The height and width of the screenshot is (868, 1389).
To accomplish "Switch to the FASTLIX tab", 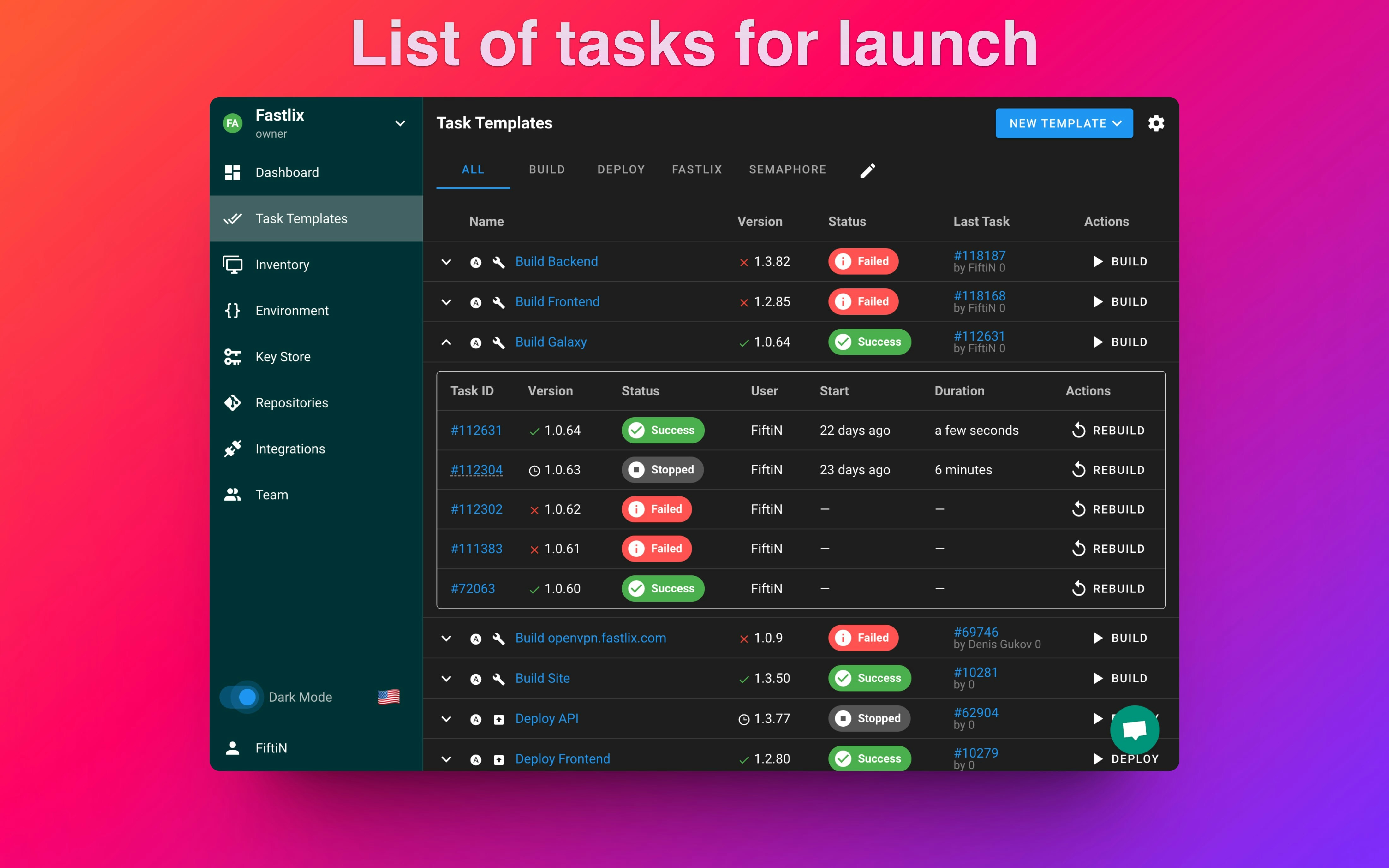I will coord(697,169).
